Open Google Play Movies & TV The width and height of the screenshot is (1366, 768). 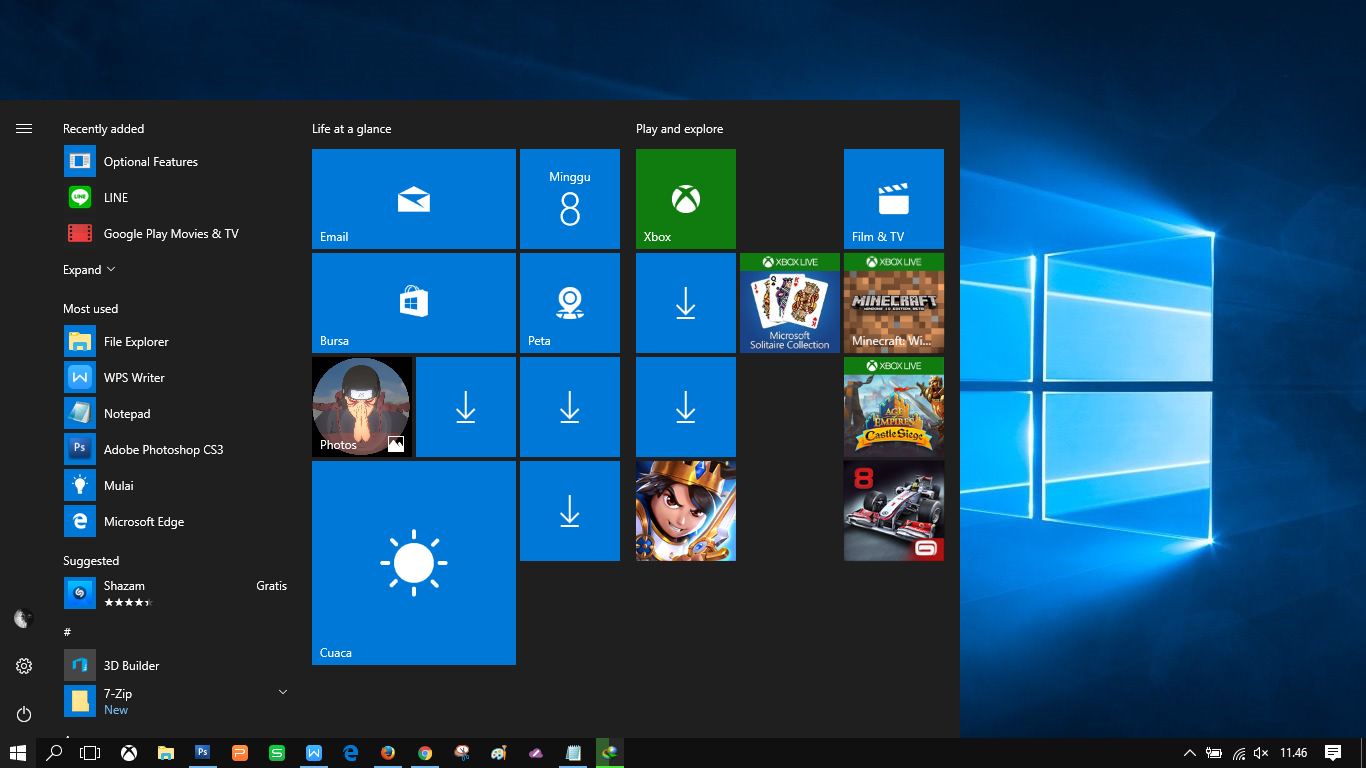pyautogui.click(x=176, y=234)
